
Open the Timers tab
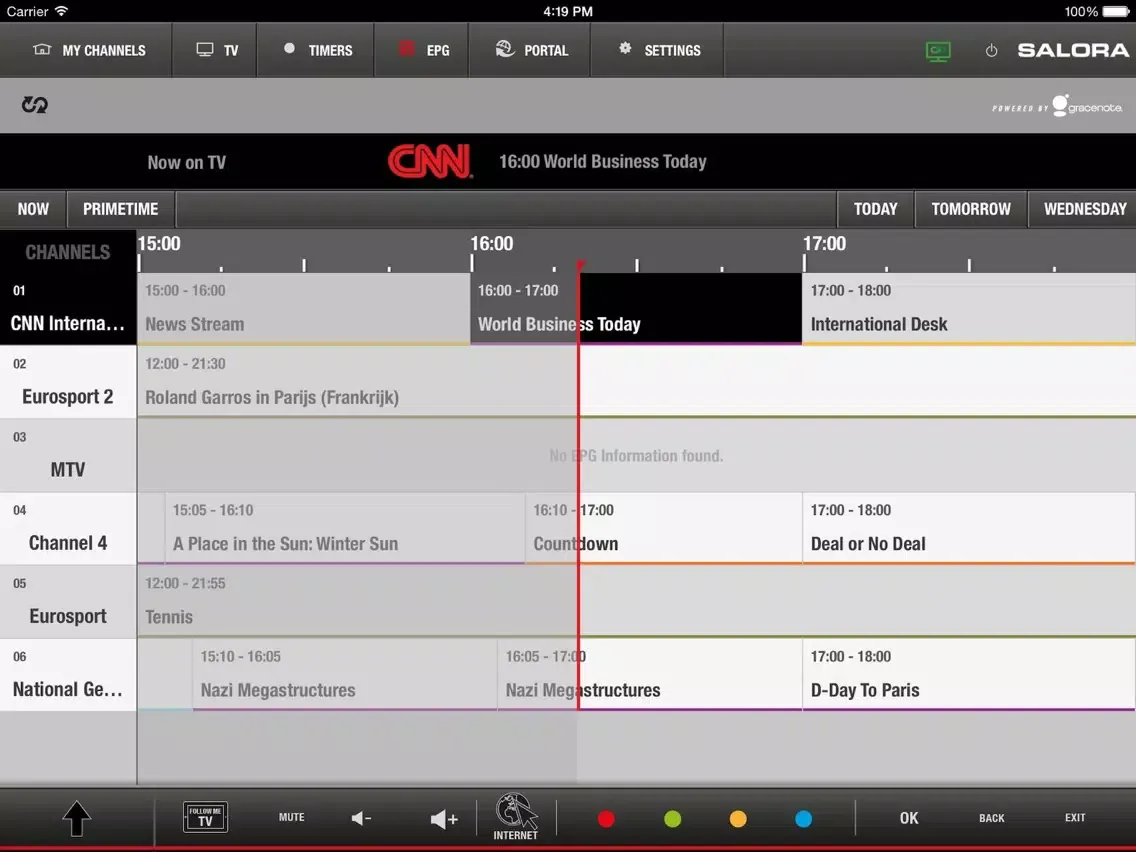(x=316, y=50)
